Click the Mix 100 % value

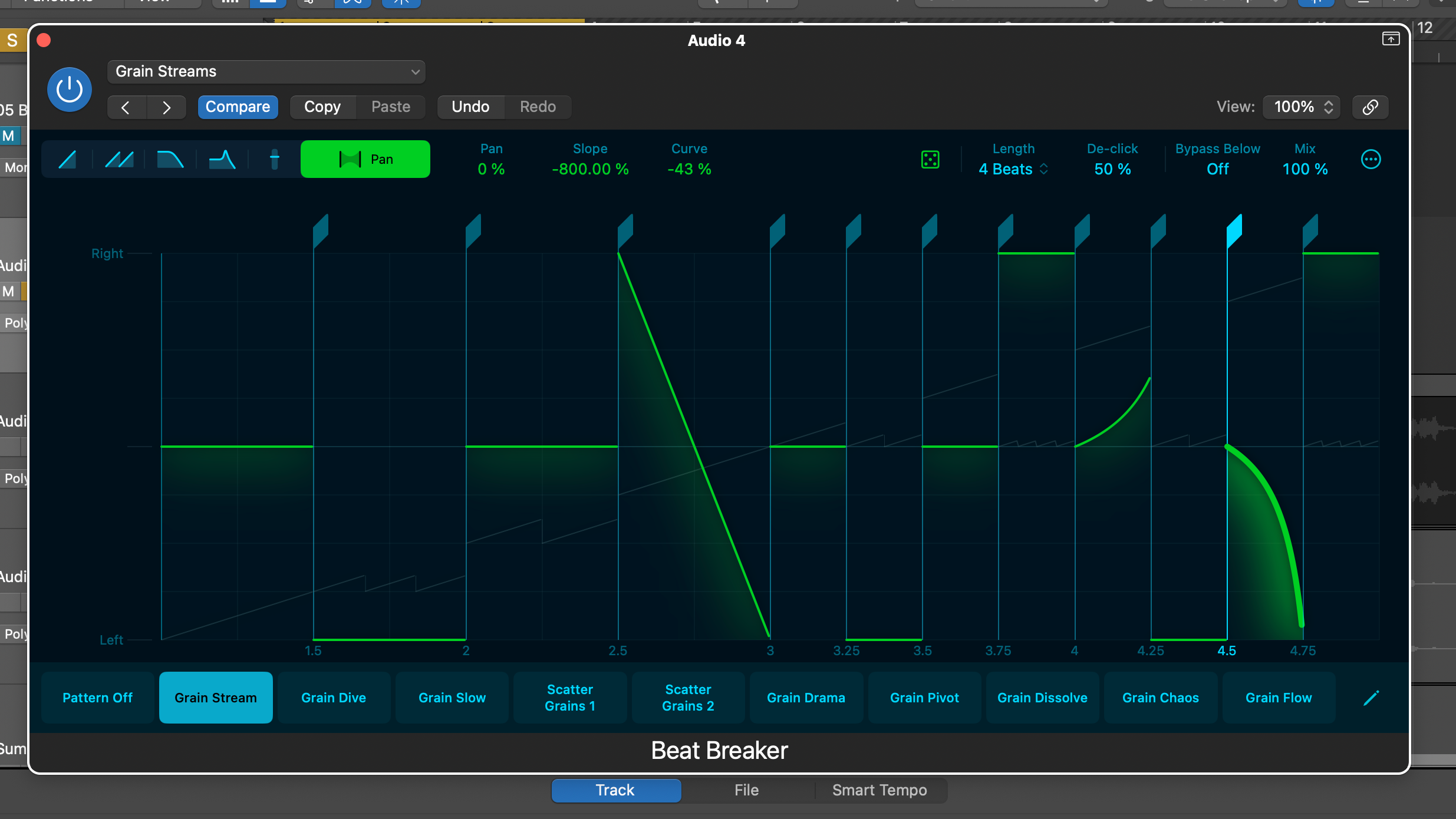coord(1305,169)
